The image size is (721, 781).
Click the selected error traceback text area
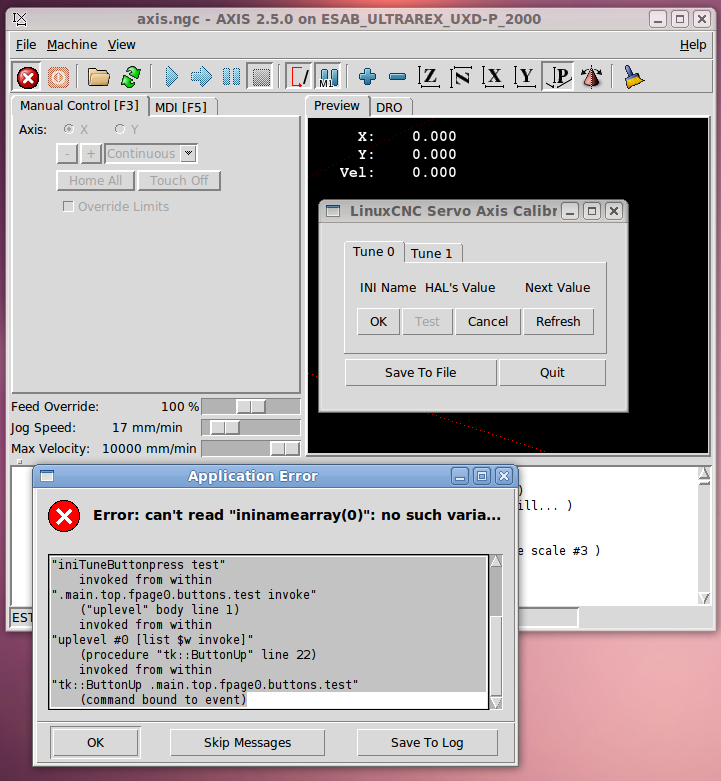point(269,632)
